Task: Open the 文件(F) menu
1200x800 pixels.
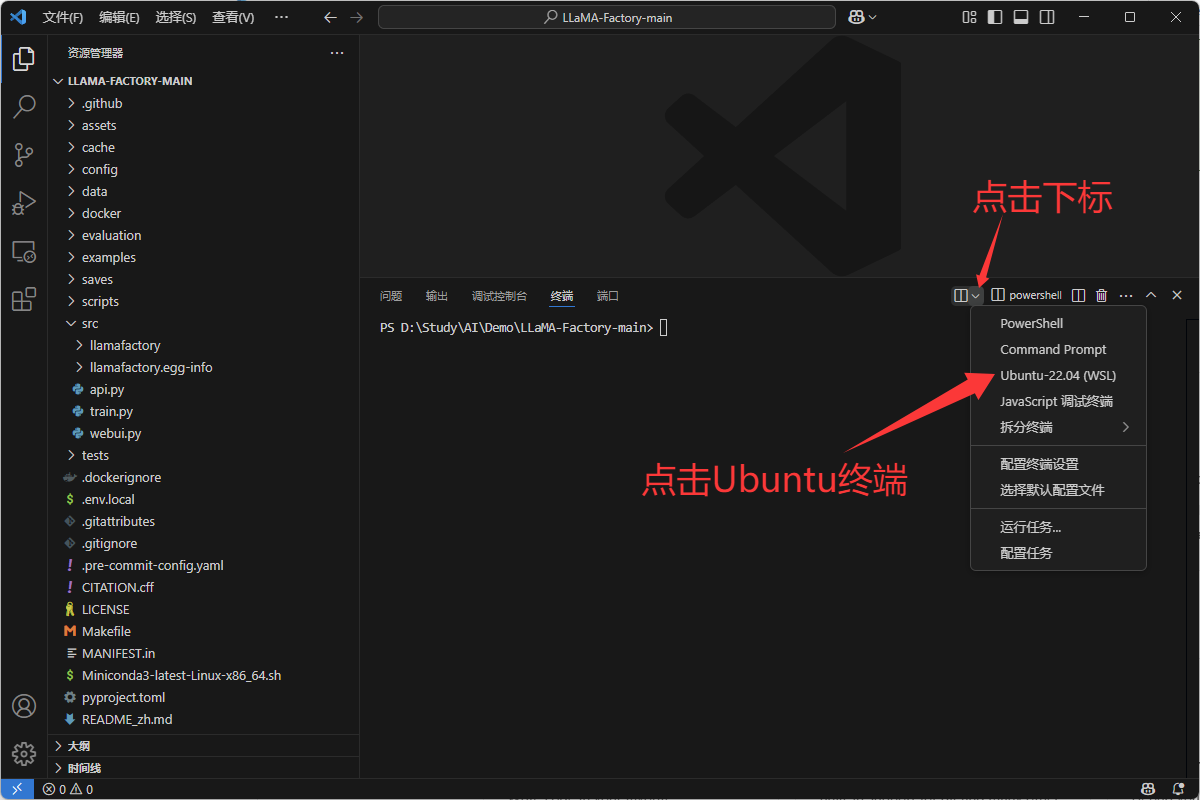Action: 63,17
